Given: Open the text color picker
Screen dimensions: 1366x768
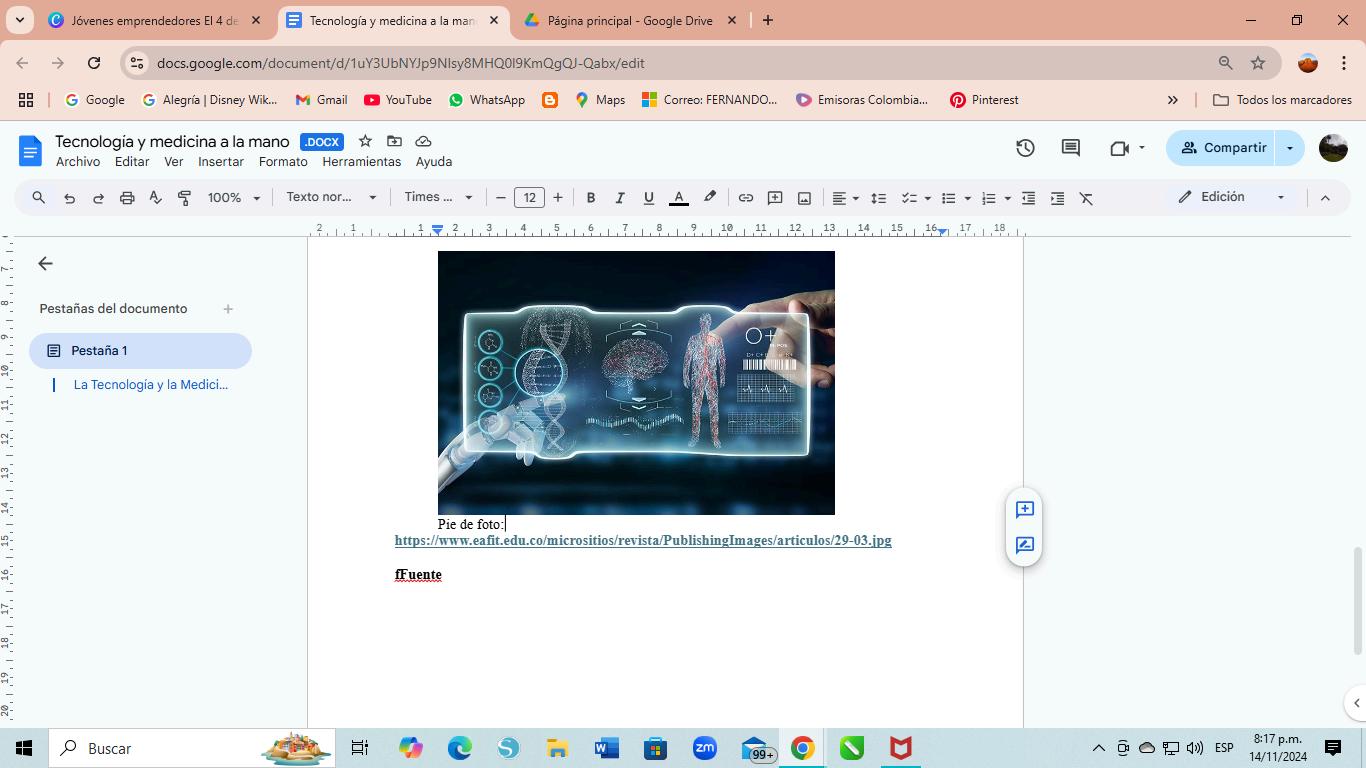Looking at the screenshot, I should (678, 198).
